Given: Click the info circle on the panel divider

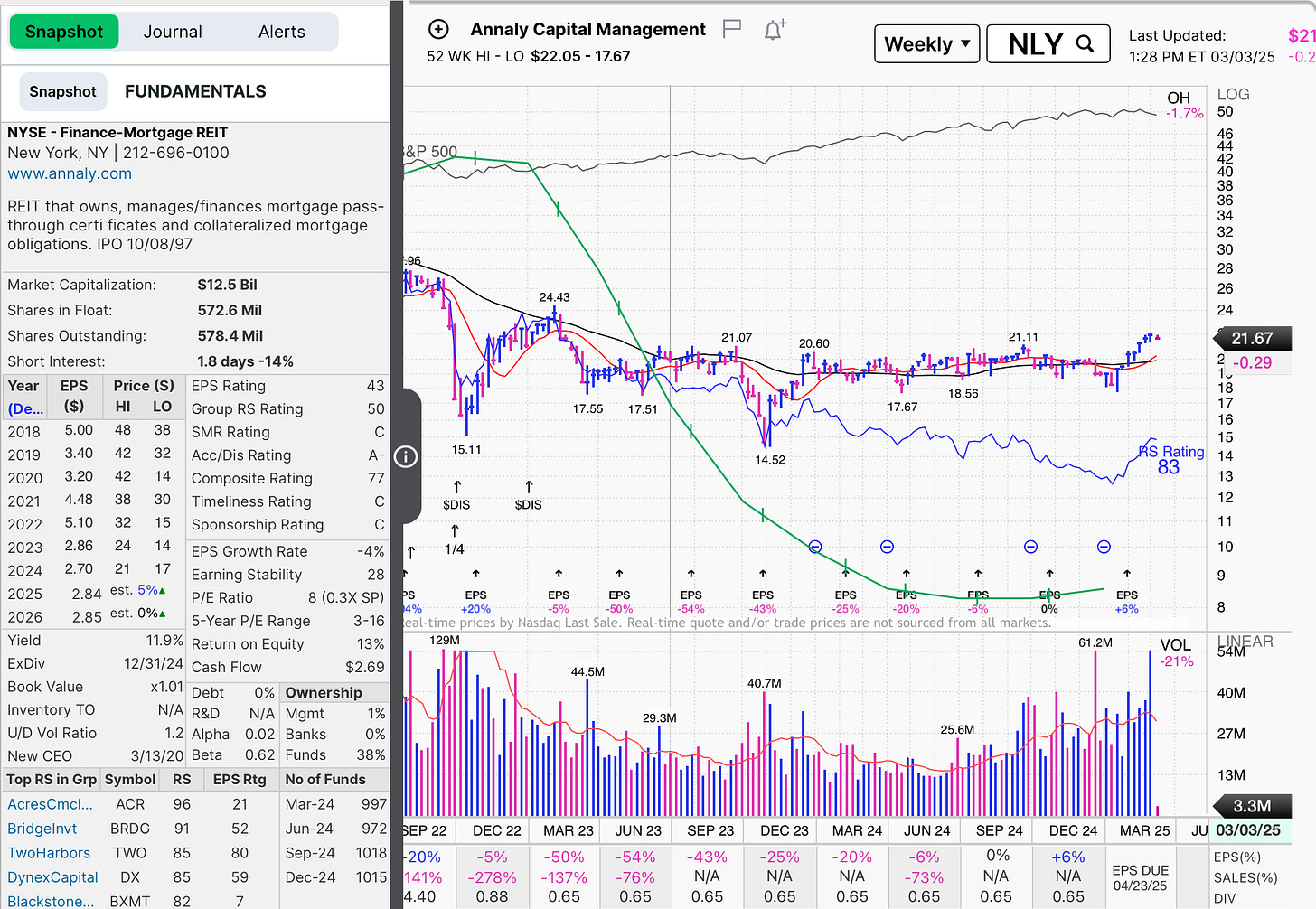Looking at the screenshot, I should pyautogui.click(x=406, y=456).
